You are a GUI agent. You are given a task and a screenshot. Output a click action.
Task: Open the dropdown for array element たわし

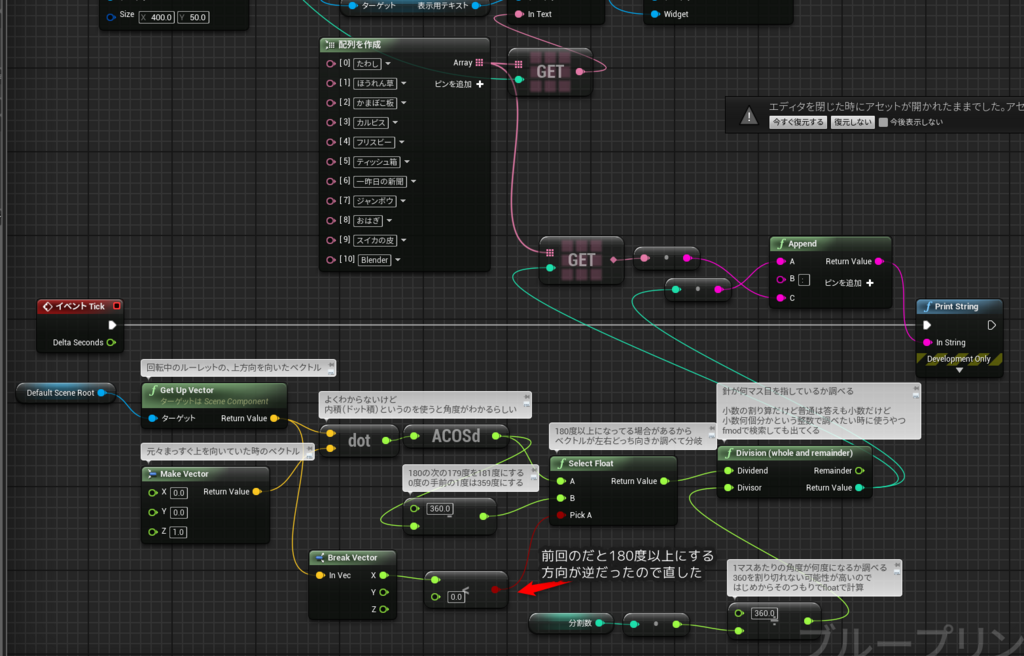point(388,64)
